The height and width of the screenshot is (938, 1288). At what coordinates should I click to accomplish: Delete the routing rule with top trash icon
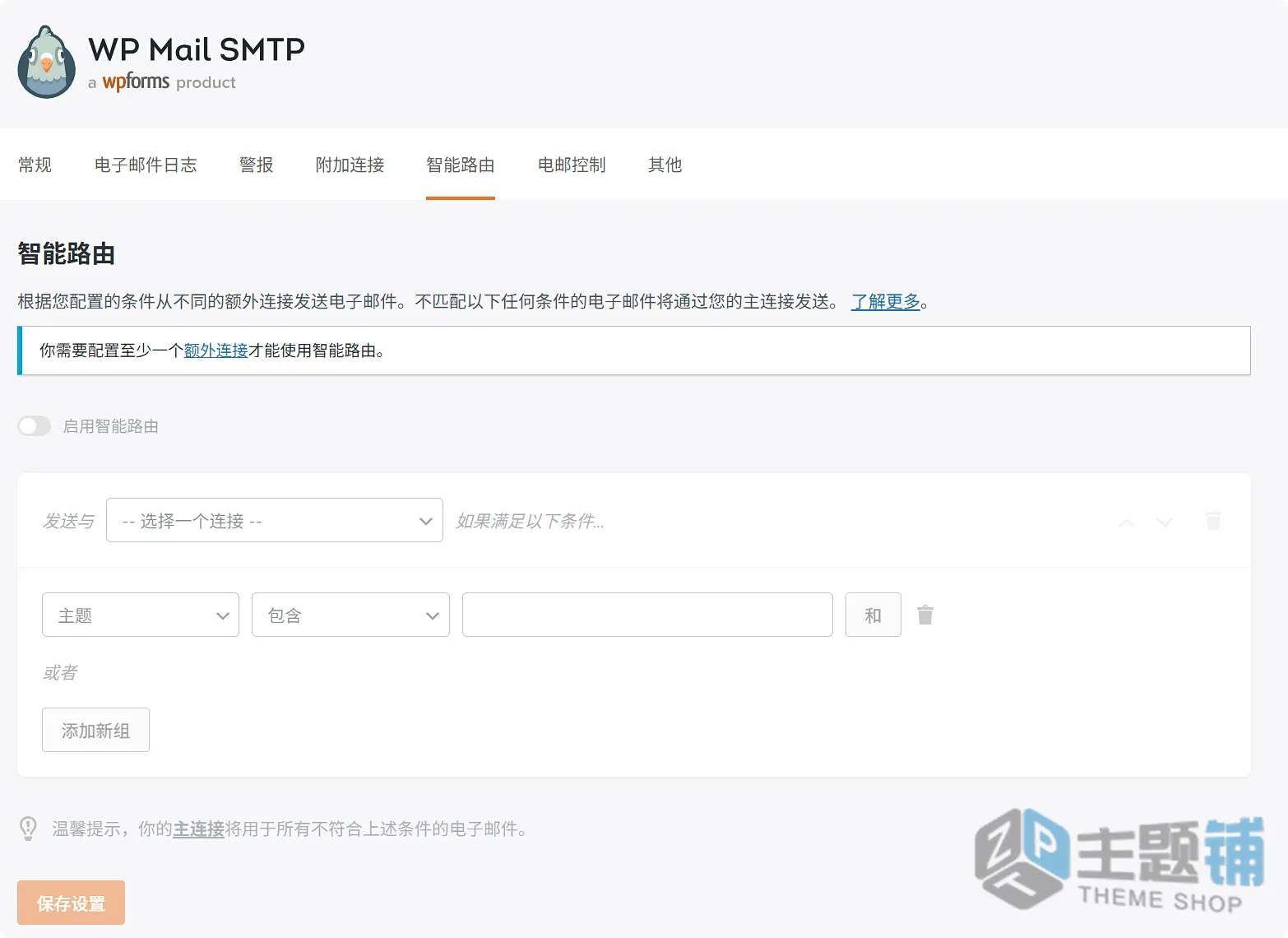(x=1212, y=520)
